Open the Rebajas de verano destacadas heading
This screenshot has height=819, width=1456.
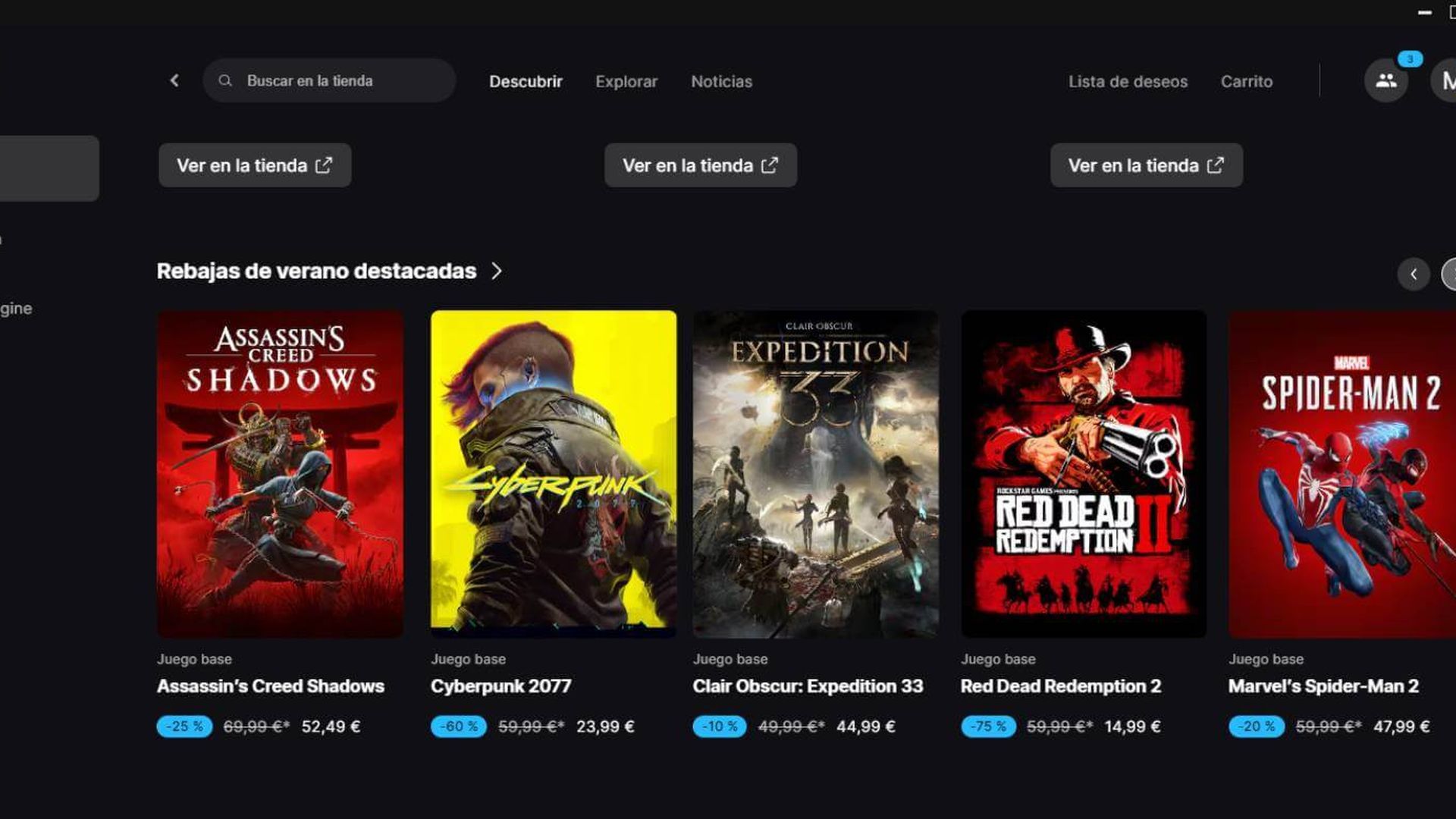[316, 271]
